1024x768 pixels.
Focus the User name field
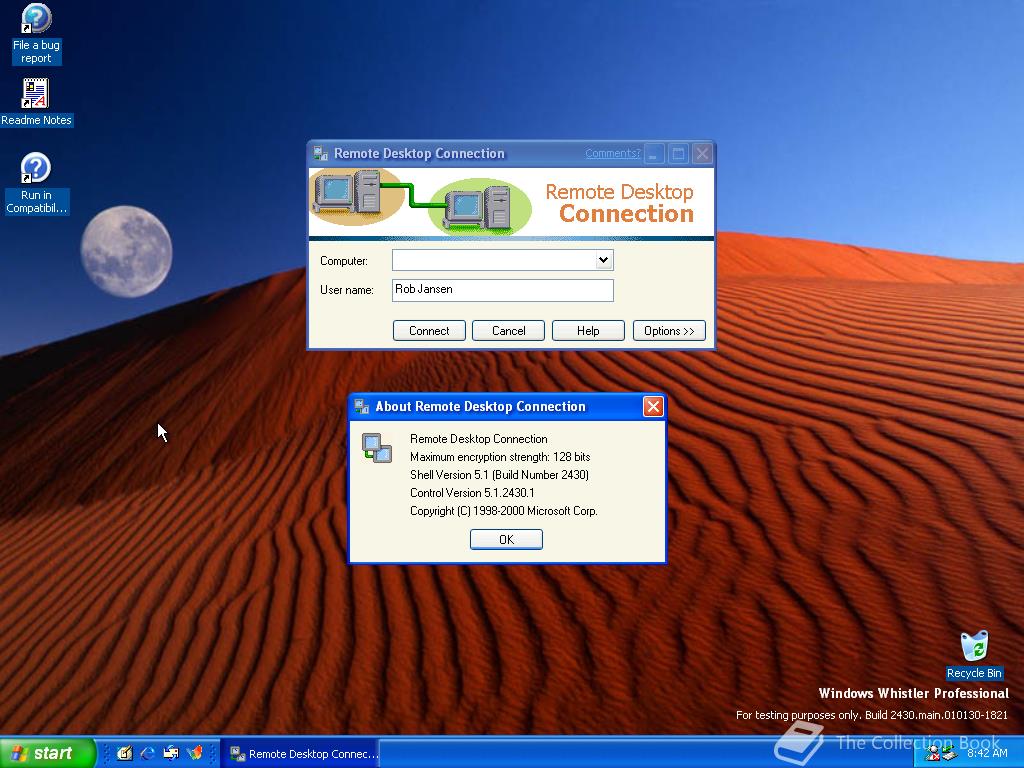coord(502,290)
